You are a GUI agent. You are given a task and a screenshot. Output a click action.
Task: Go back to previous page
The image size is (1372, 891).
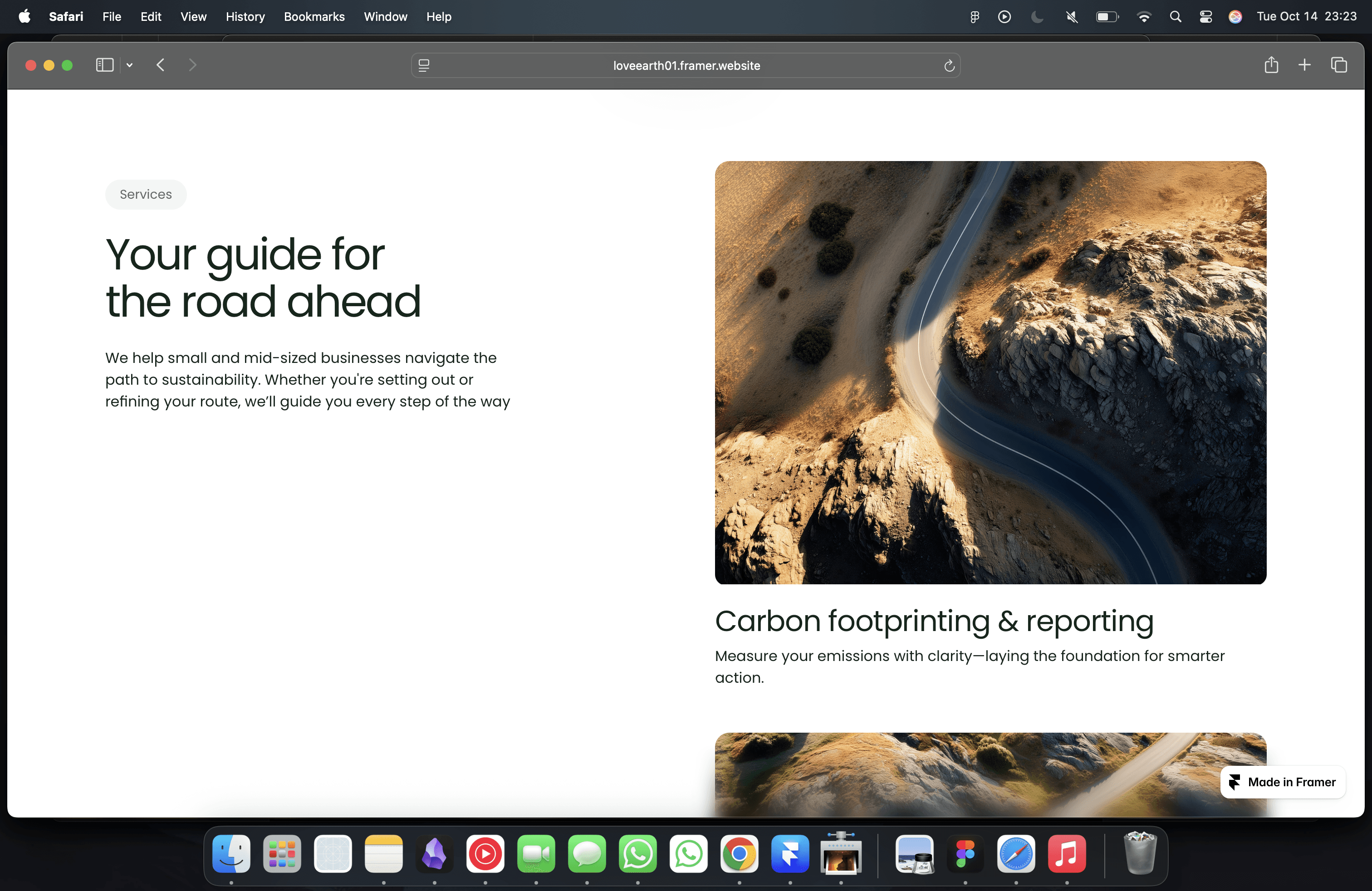tap(161, 65)
